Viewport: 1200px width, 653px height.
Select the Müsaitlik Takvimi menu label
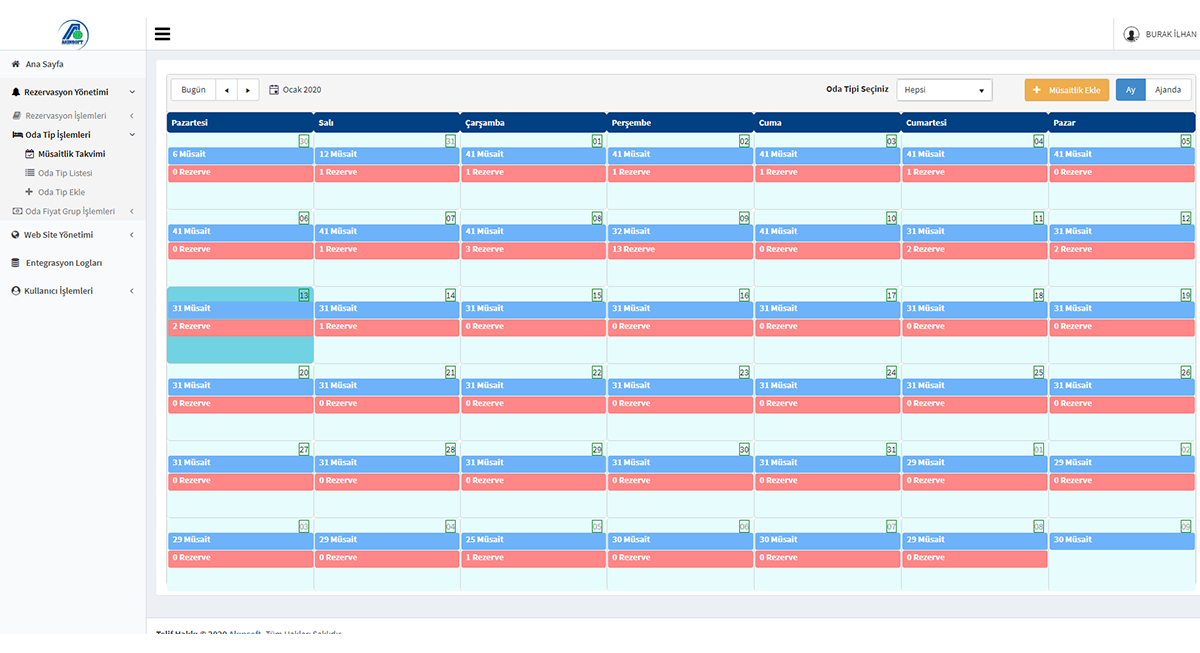pyautogui.click(x=71, y=154)
